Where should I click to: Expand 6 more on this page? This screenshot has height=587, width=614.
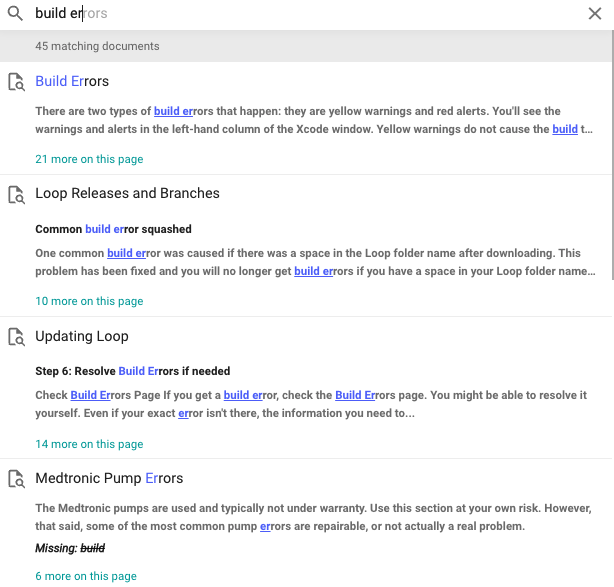point(86,576)
